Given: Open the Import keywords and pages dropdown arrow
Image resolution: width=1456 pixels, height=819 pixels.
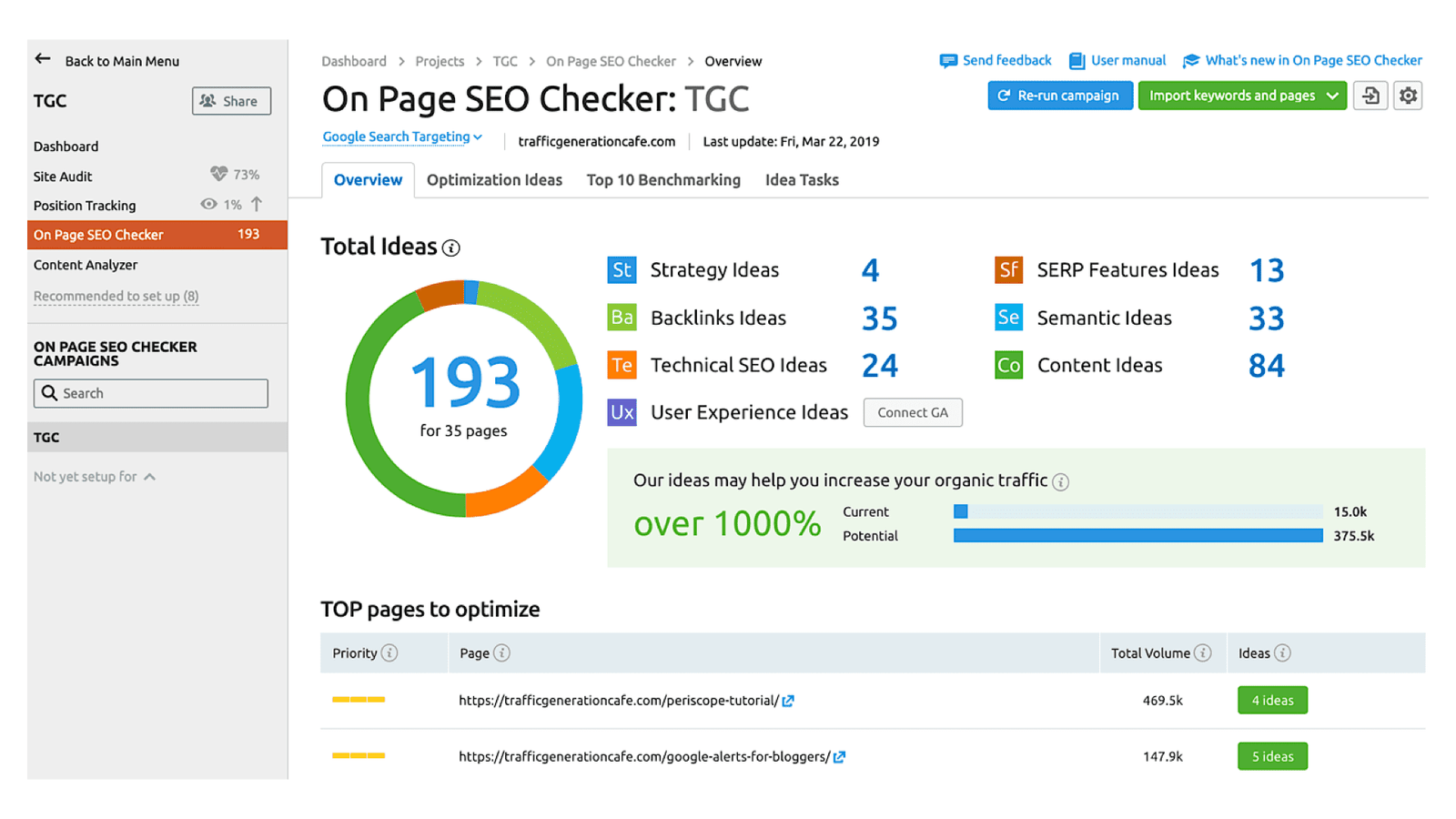Looking at the screenshot, I should (x=1334, y=96).
